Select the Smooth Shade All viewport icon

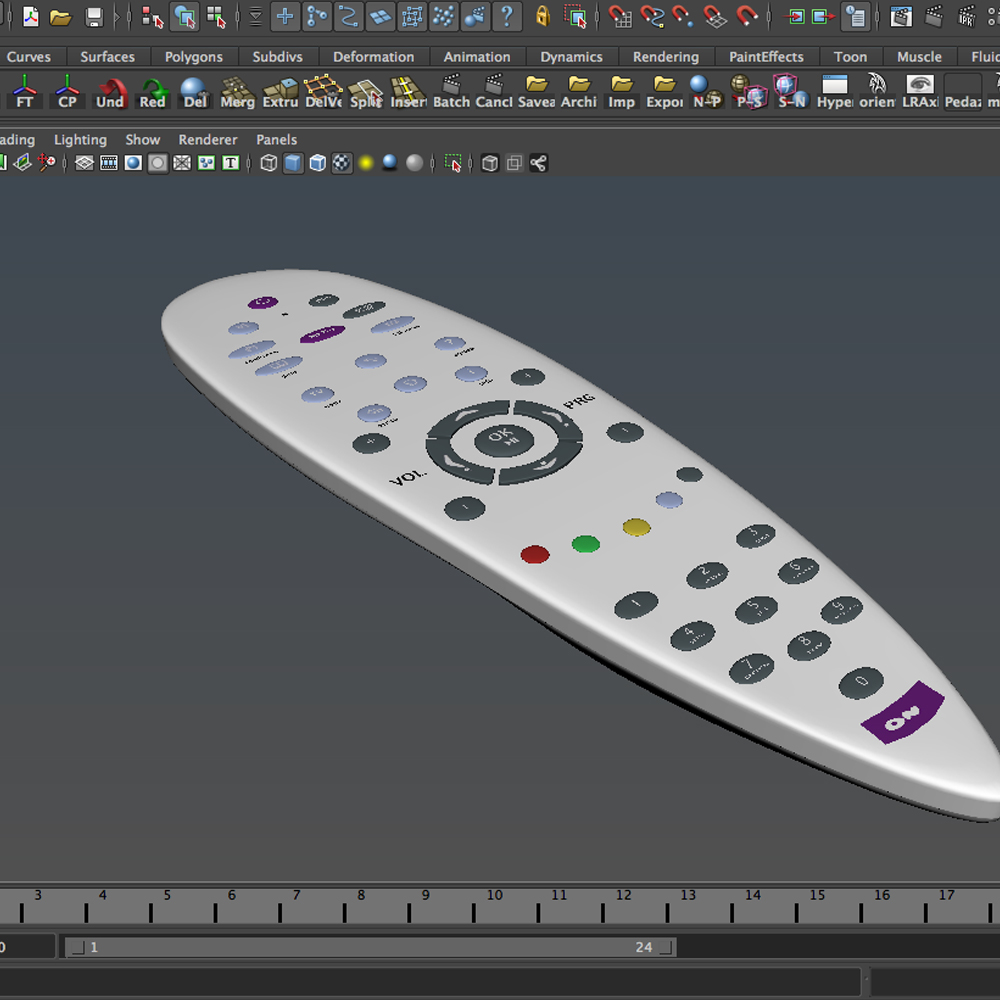(x=294, y=162)
